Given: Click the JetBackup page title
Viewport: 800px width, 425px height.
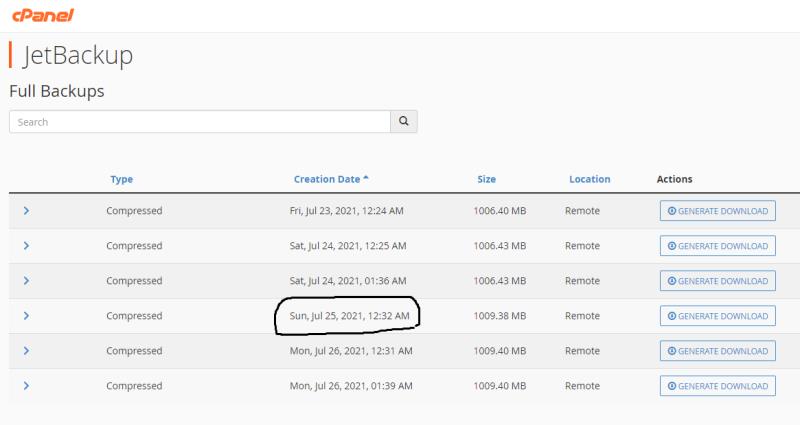Looking at the screenshot, I should click(78, 55).
